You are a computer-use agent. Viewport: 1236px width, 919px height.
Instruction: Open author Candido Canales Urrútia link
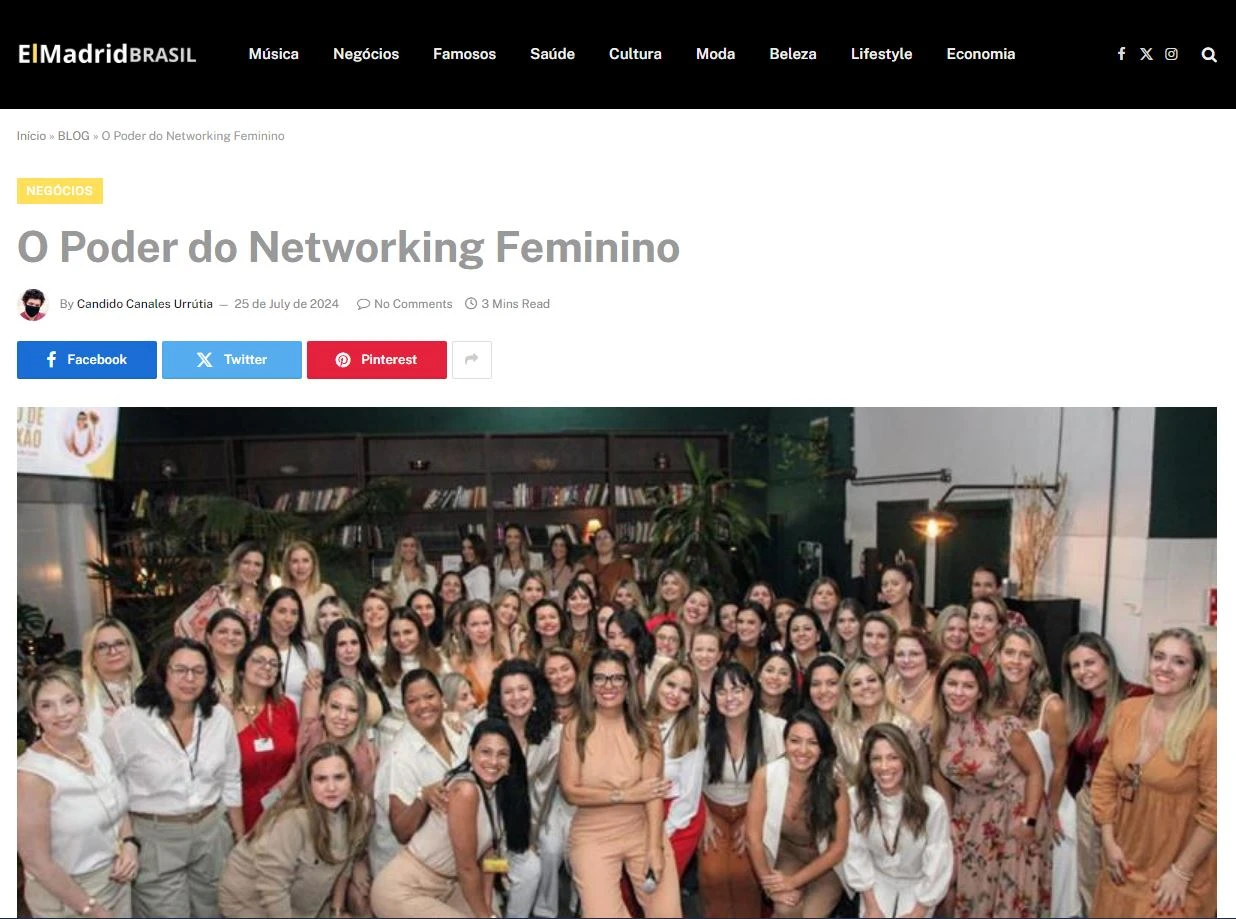[x=145, y=304]
